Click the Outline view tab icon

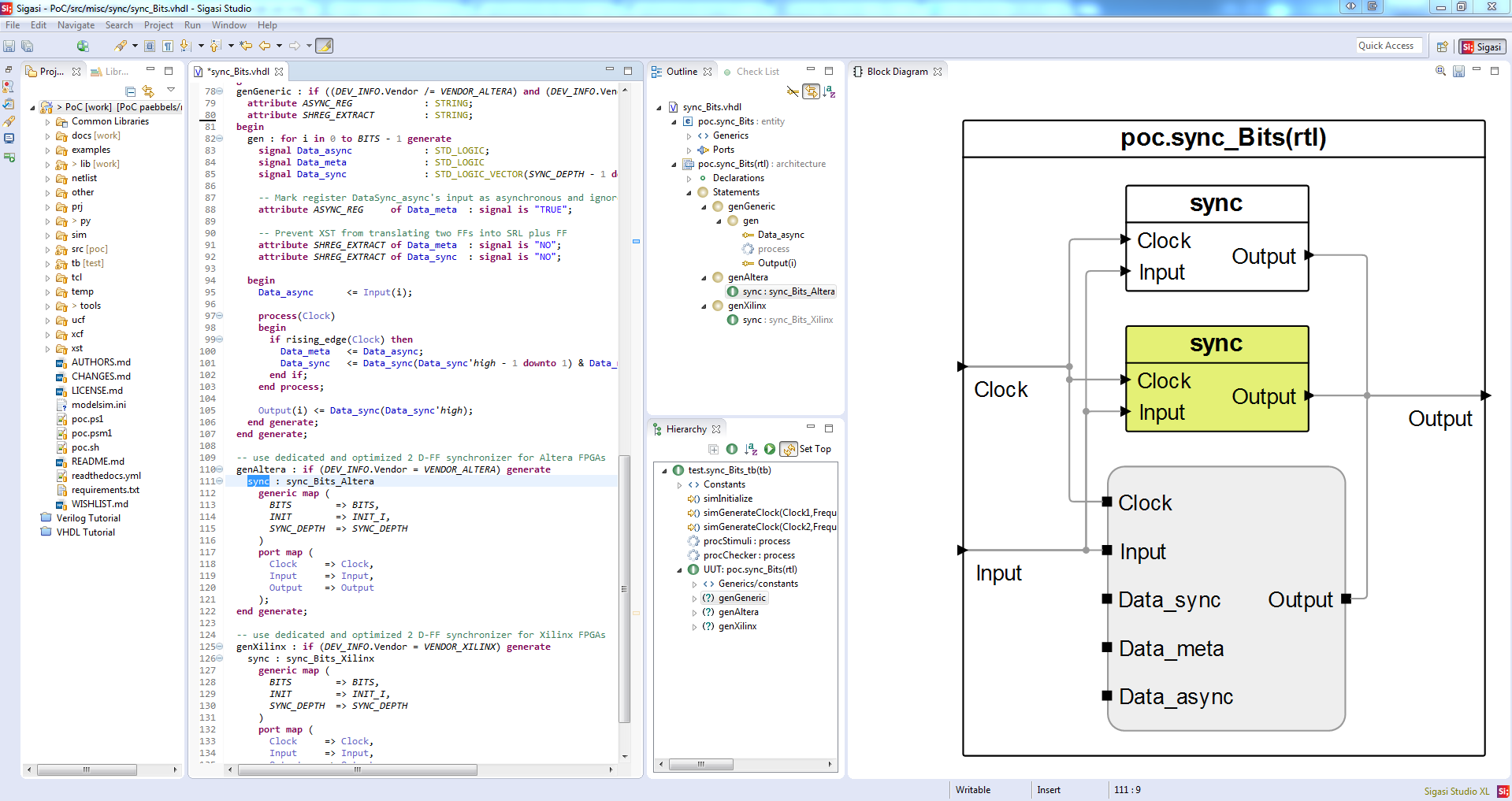[656, 72]
